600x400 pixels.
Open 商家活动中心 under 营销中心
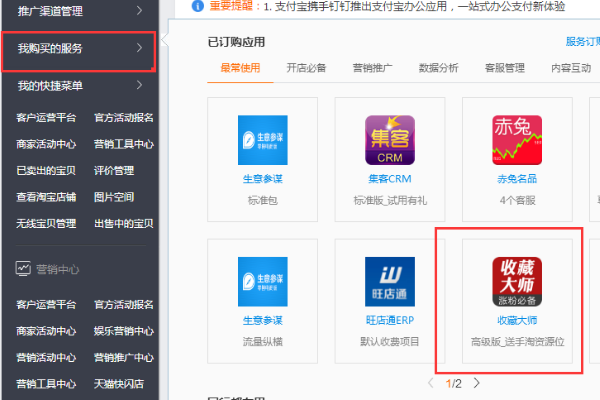point(46,331)
